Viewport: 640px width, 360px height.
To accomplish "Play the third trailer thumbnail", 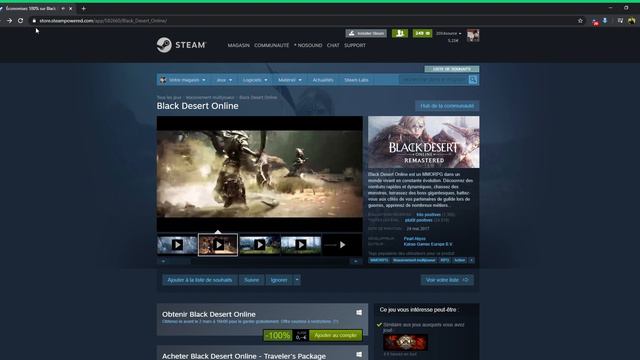I will click(x=260, y=244).
